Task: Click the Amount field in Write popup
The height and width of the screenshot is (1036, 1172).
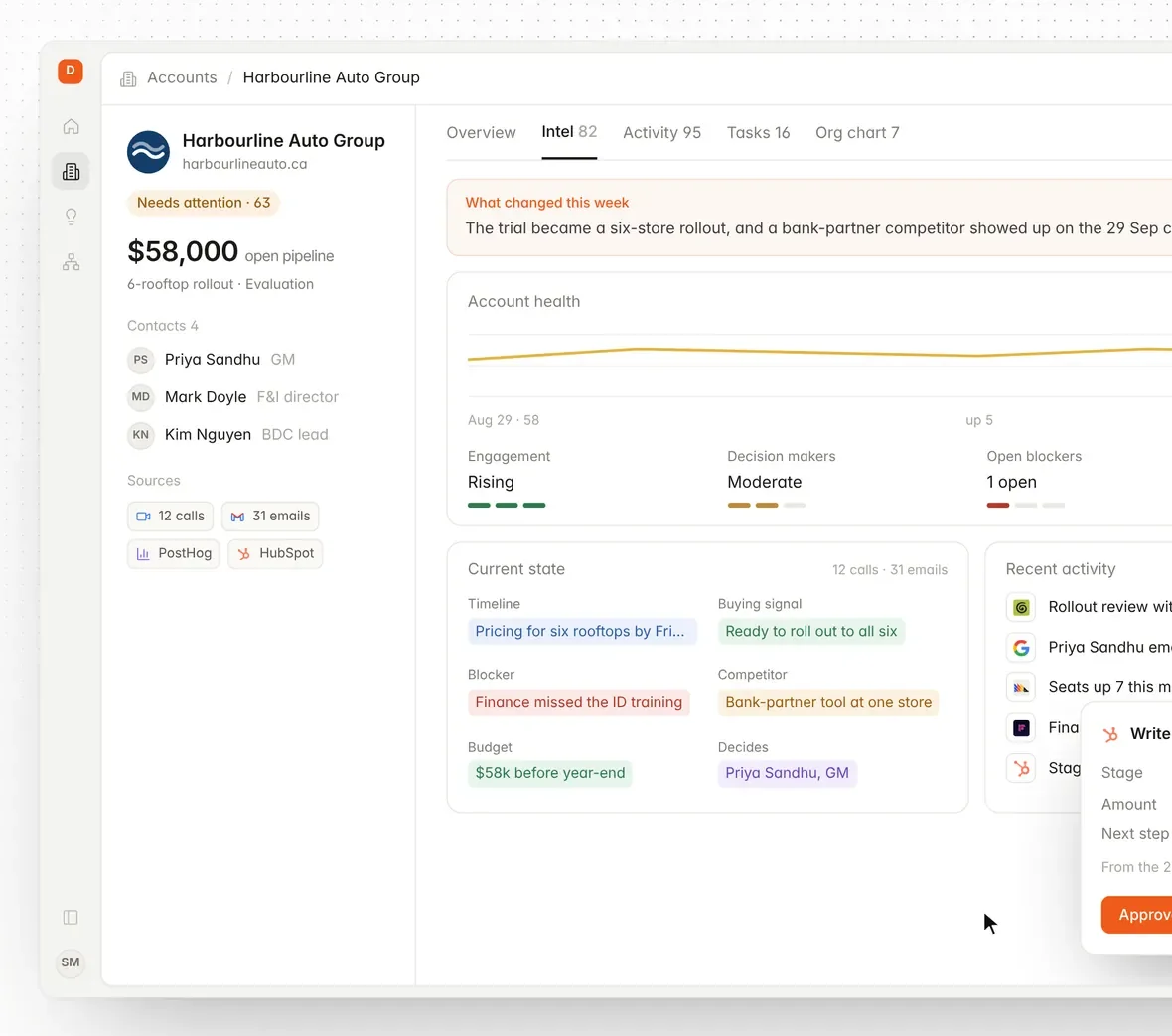Action: tap(1128, 805)
